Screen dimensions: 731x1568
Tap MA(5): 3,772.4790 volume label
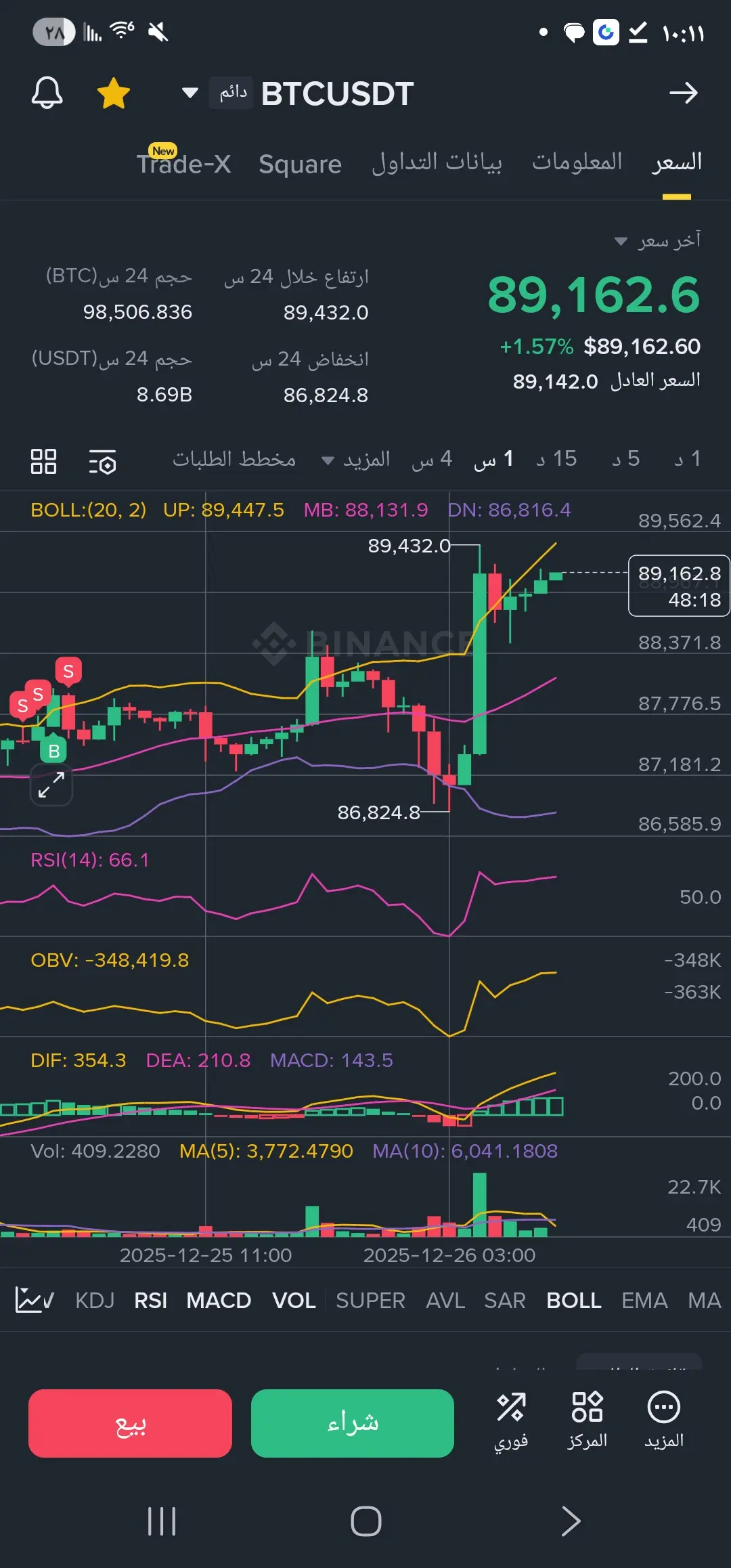[x=266, y=1151]
